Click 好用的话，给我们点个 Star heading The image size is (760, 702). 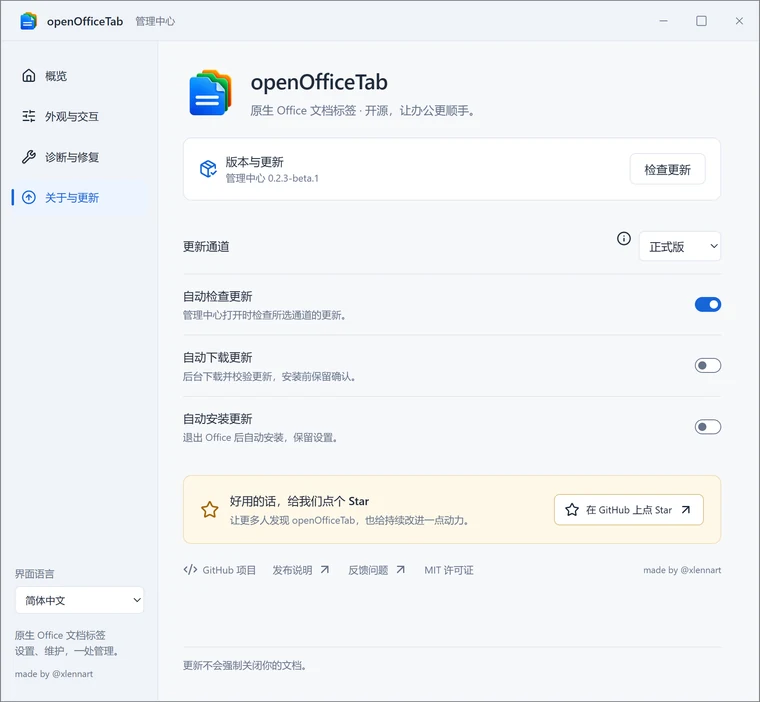tap(299, 501)
